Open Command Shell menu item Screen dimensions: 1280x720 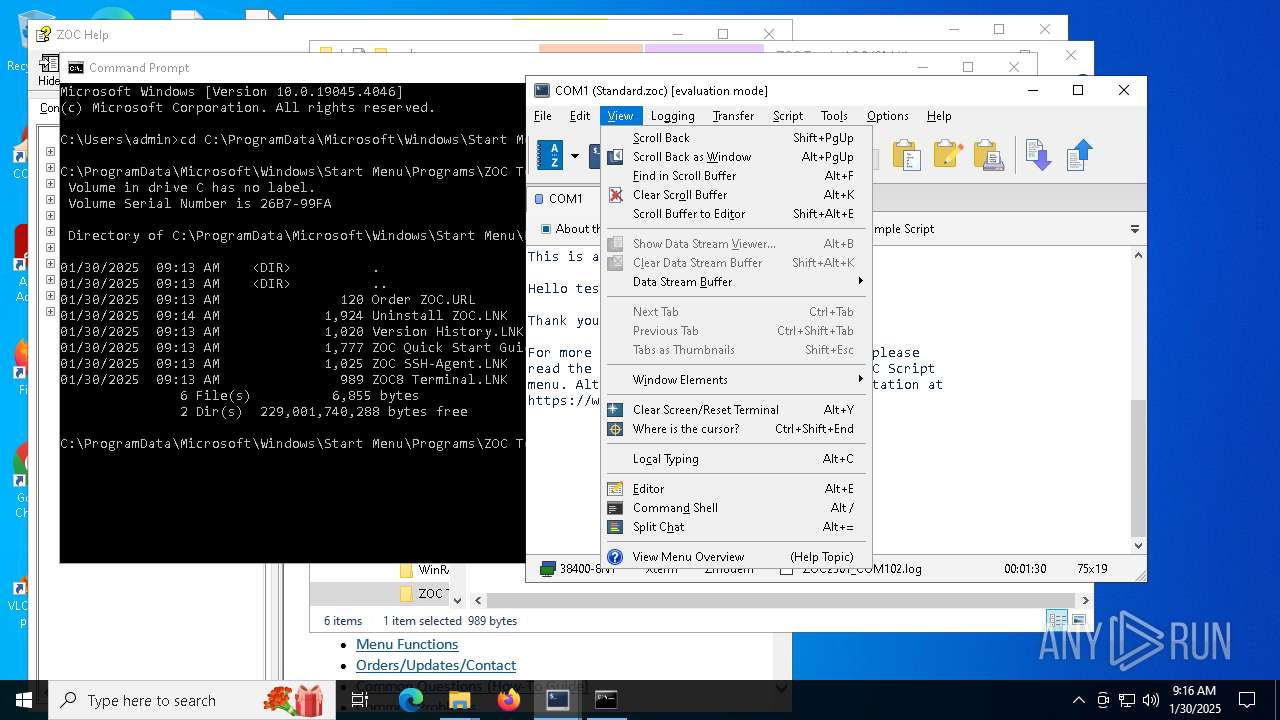(735, 508)
